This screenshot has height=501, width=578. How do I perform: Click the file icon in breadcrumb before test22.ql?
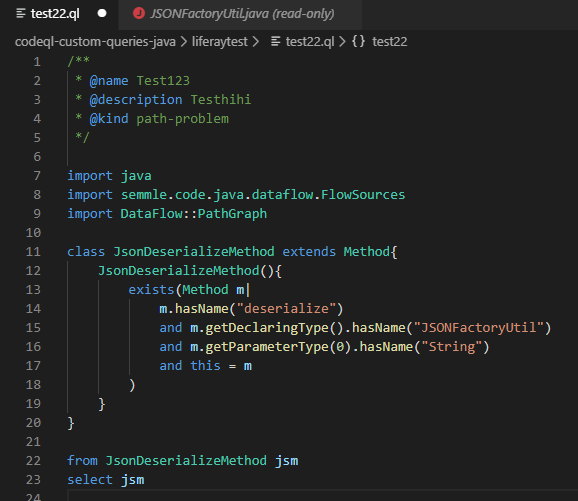275,42
